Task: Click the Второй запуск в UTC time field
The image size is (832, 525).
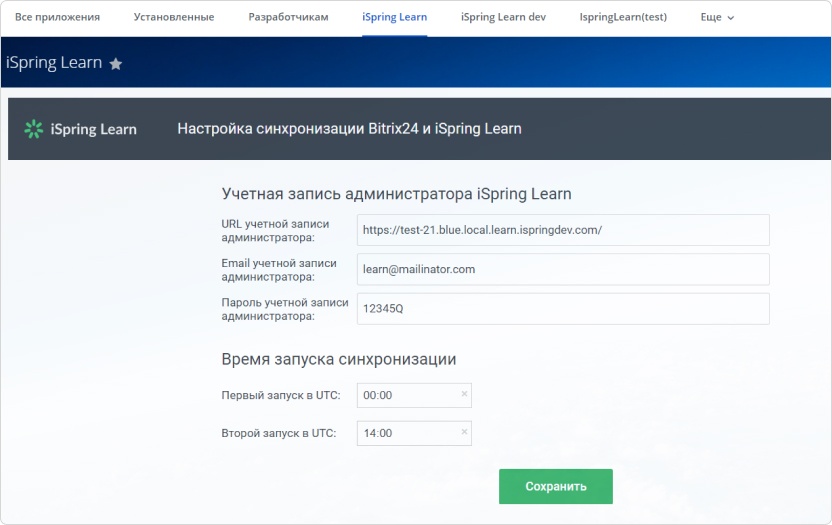Action: click(x=414, y=433)
